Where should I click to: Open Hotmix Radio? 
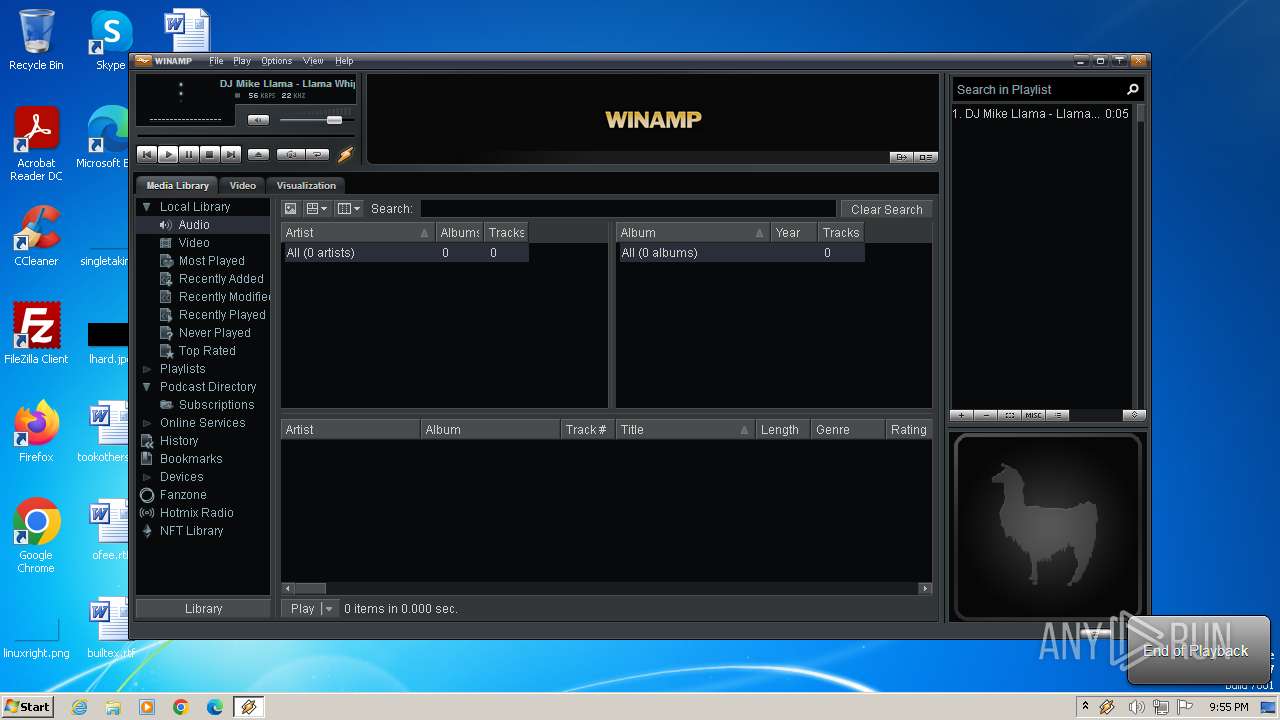[x=196, y=513]
